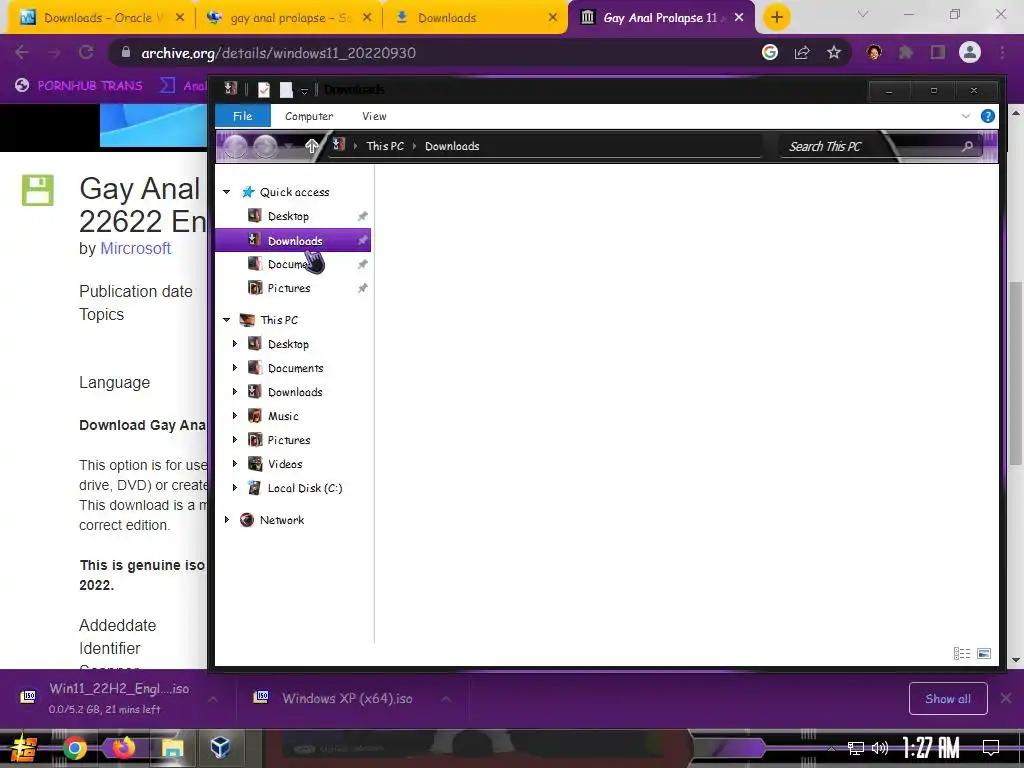Switch to Downloads - Oracle browser tab
This screenshot has height=768, width=1024.
(x=100, y=18)
